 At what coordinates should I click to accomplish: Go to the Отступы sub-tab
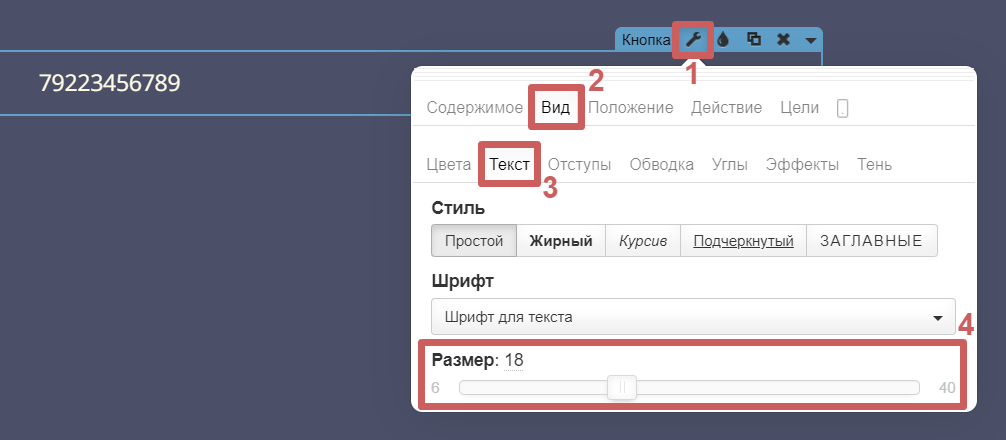[579, 164]
